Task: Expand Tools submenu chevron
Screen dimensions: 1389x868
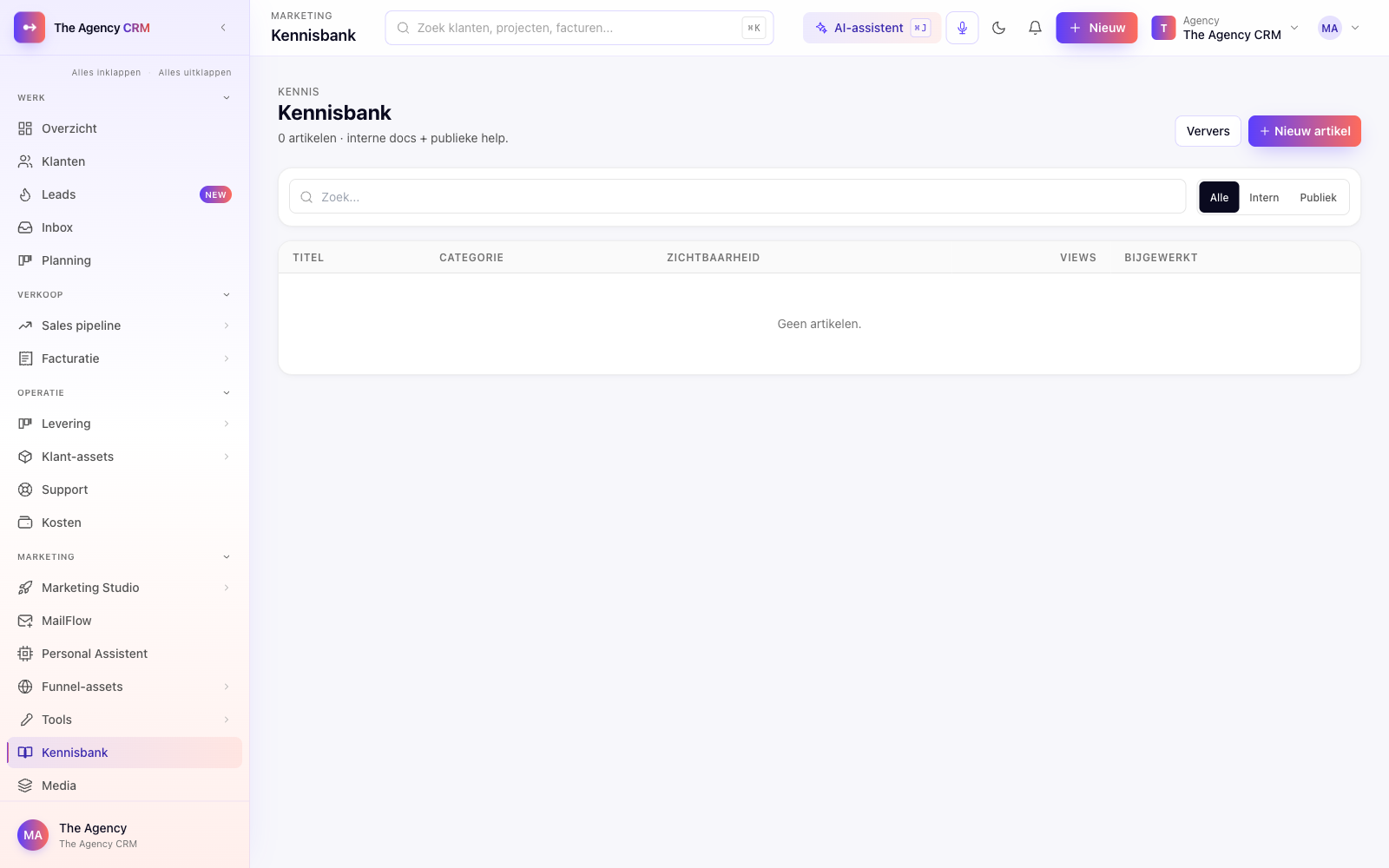Action: pyautogui.click(x=227, y=720)
